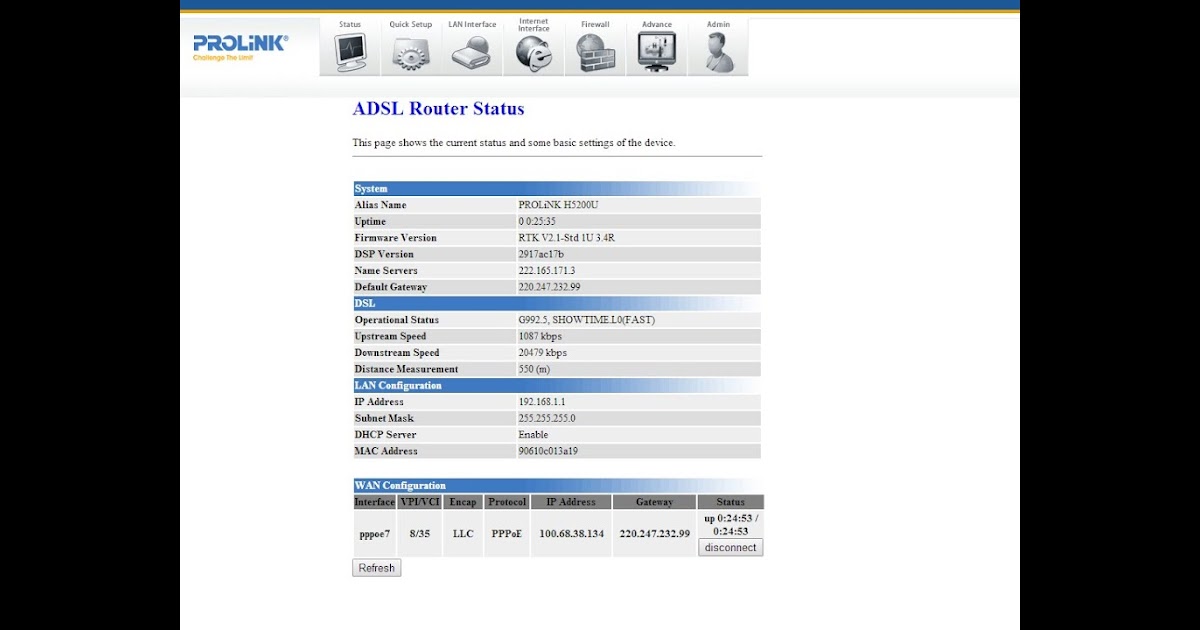Open the LAN Interface drive icon
This screenshot has width=1200, height=630.
[472, 52]
